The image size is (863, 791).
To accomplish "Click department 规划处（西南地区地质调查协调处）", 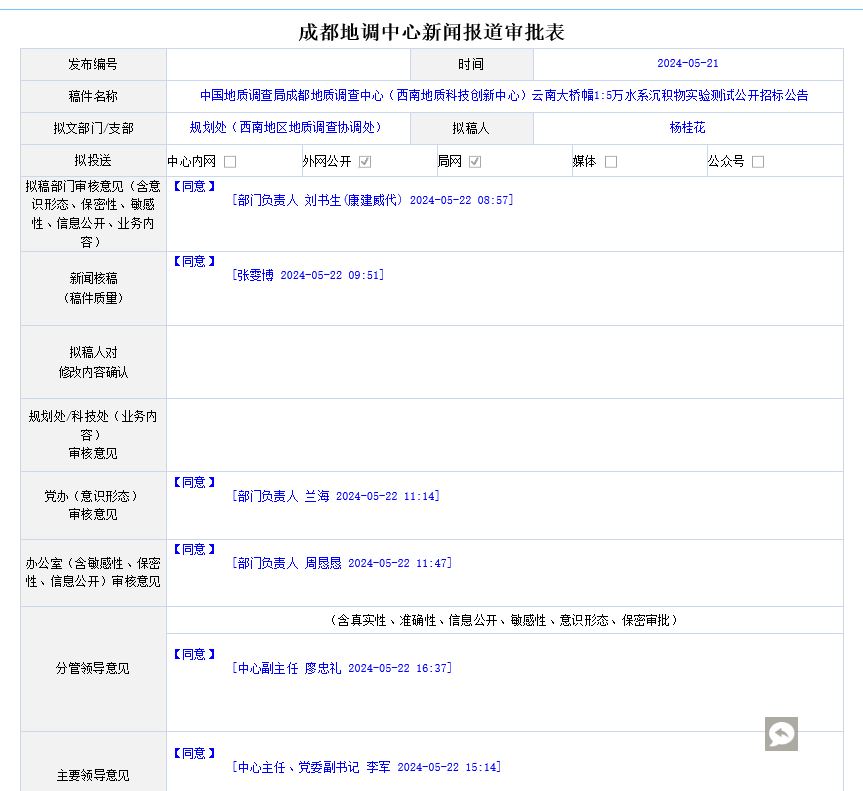I will click(x=285, y=128).
